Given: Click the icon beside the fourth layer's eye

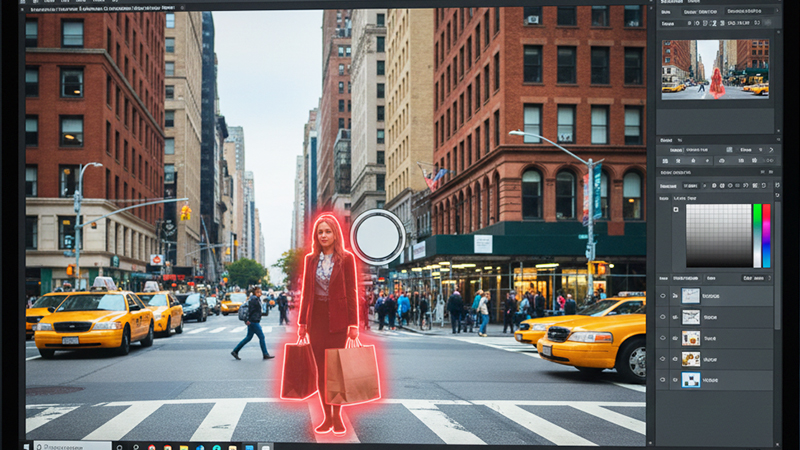Looking at the screenshot, I should tap(673, 360).
